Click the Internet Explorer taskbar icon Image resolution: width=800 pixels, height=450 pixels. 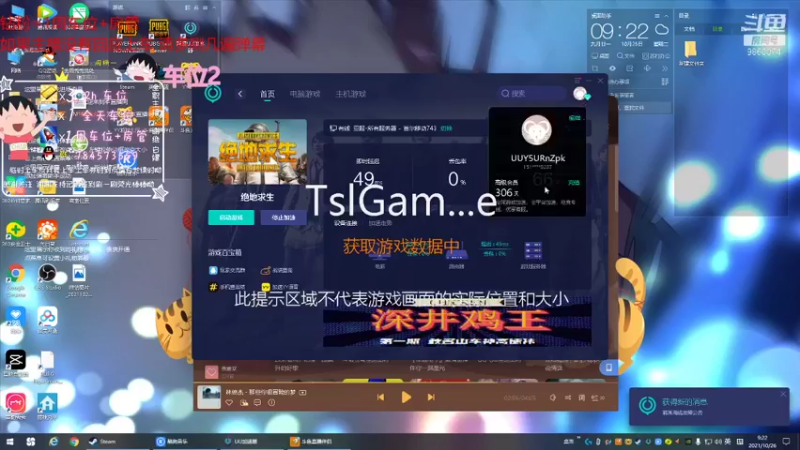click(x=53, y=442)
